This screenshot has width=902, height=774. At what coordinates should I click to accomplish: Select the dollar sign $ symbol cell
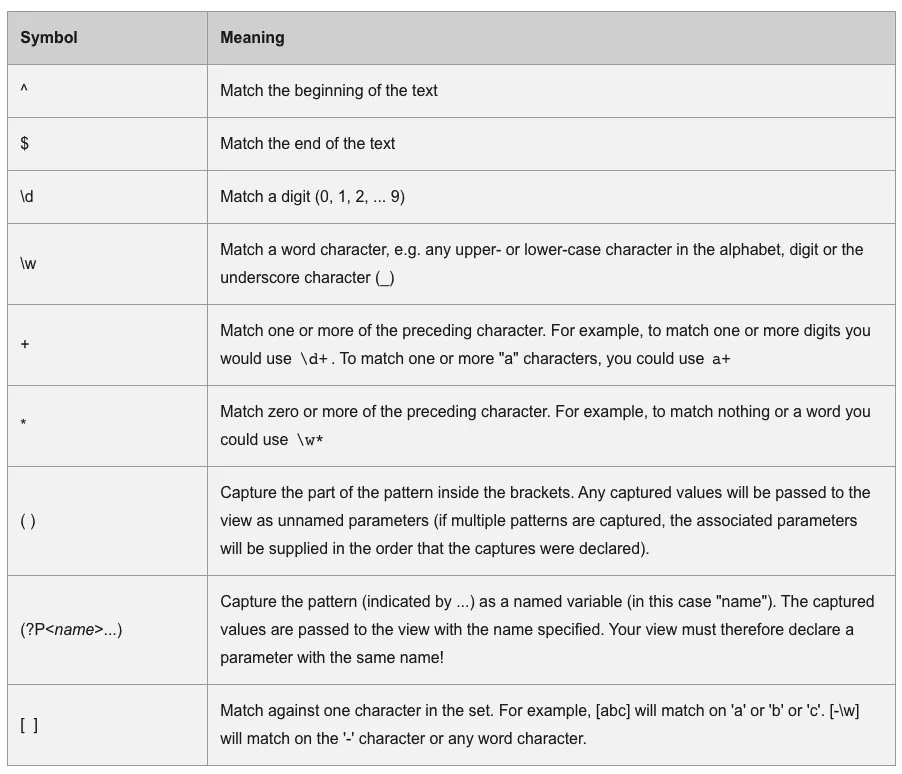tap(24, 144)
